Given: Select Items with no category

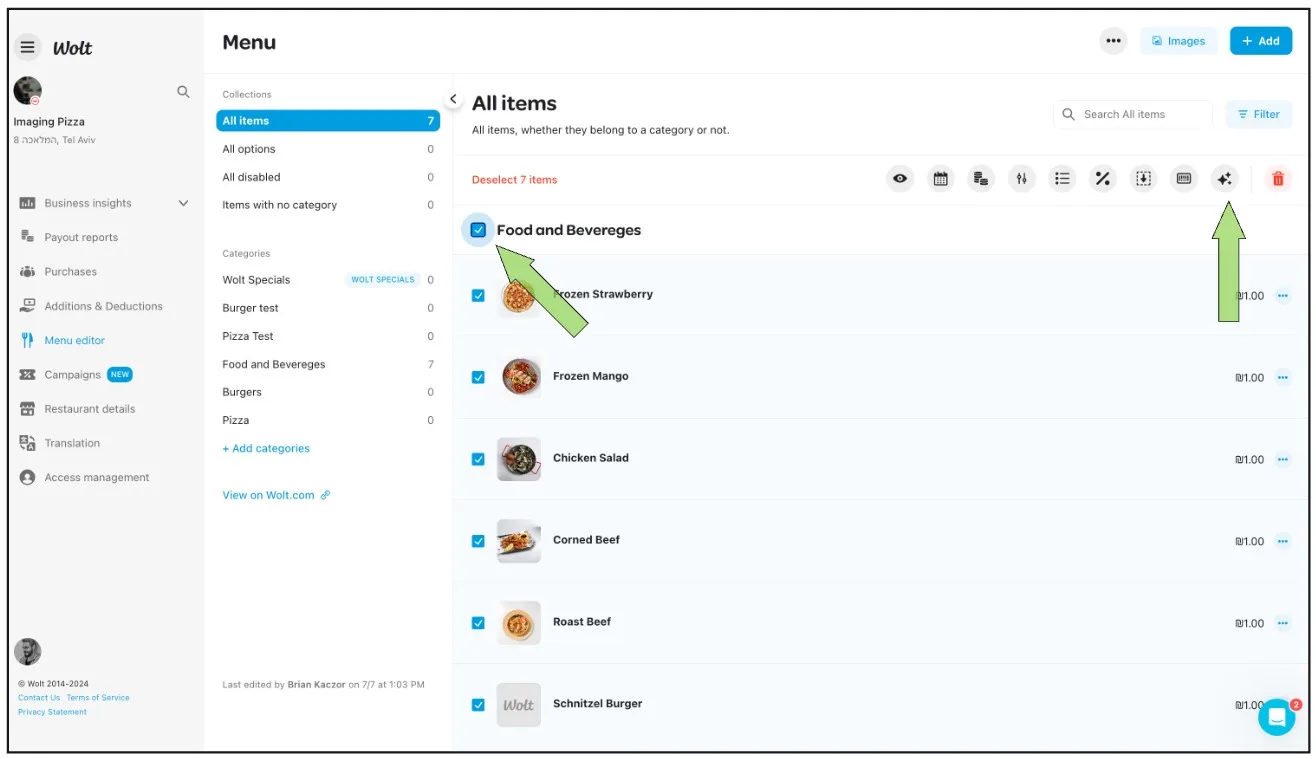Looking at the screenshot, I should click(x=328, y=205).
